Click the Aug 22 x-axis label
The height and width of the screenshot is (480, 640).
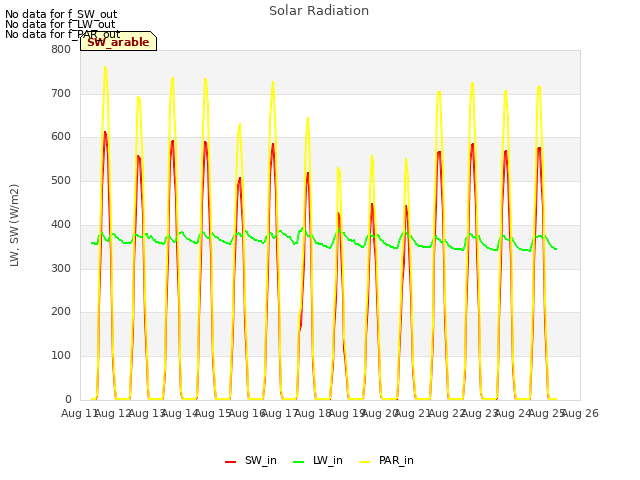[447, 413]
